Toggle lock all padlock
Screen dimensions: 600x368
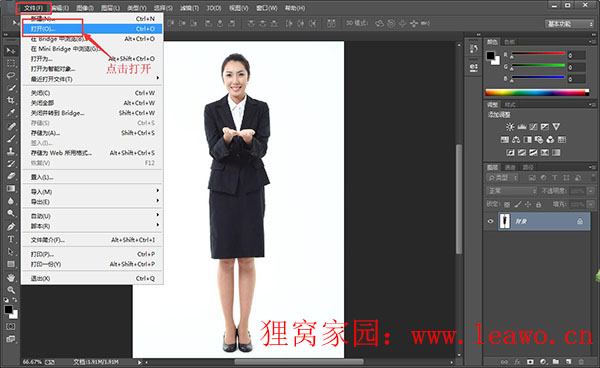tap(539, 205)
